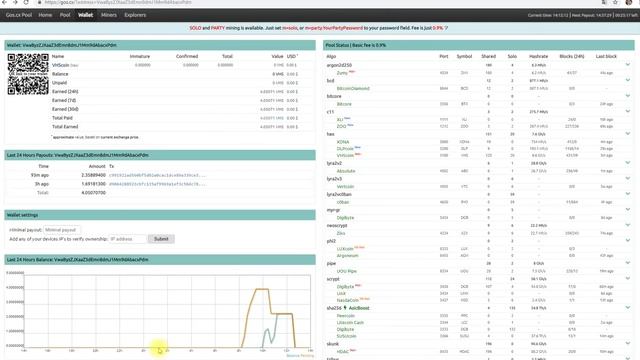Expand the pipe algo chevron
This screenshot has height=360, width=640.
click(x=628, y=263)
